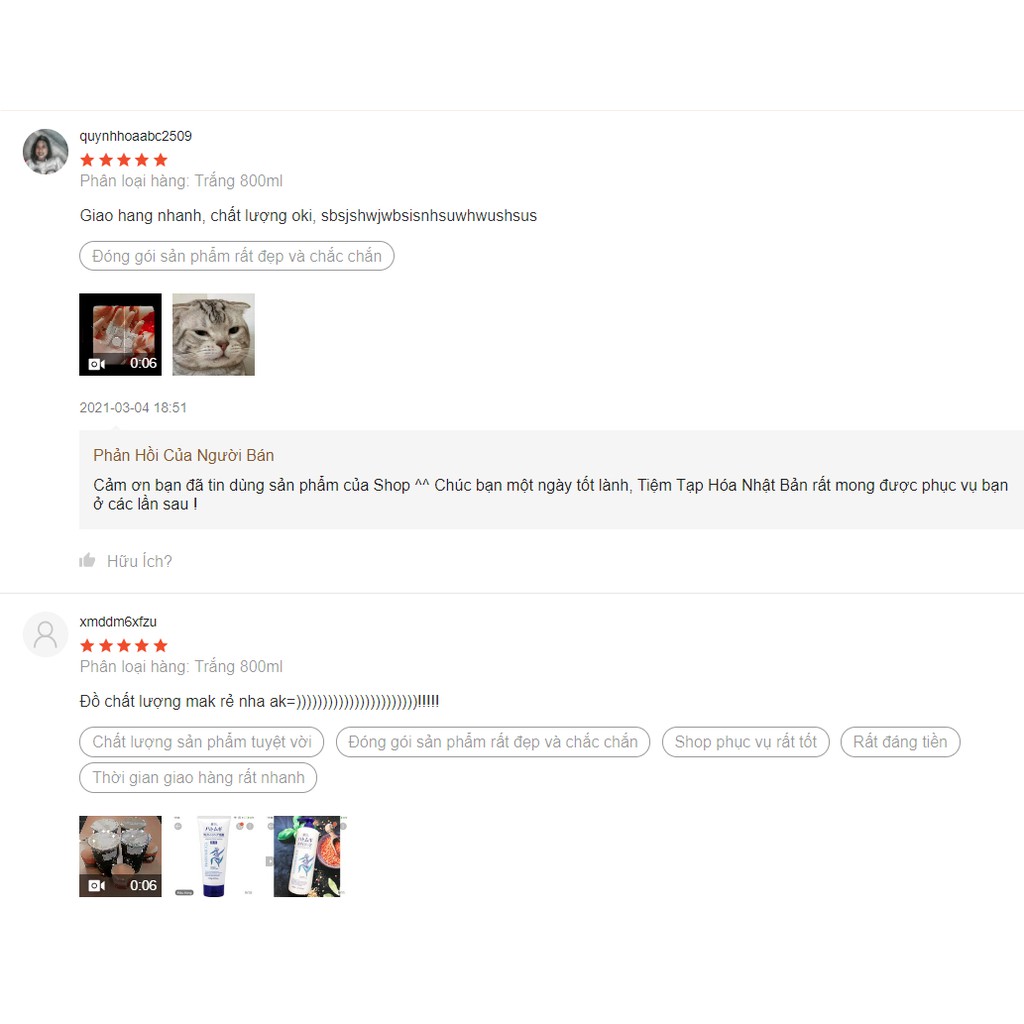
Task: Click the thumbs-up helpful icon
Action: [87, 560]
